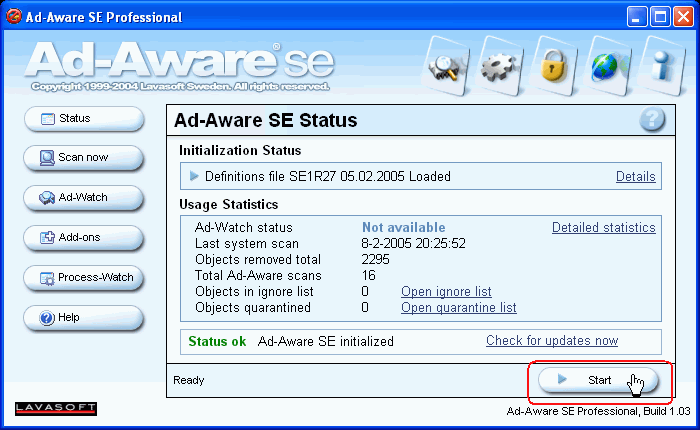
Task: Launch WebUpdate via the globe icon
Action: 607,66
